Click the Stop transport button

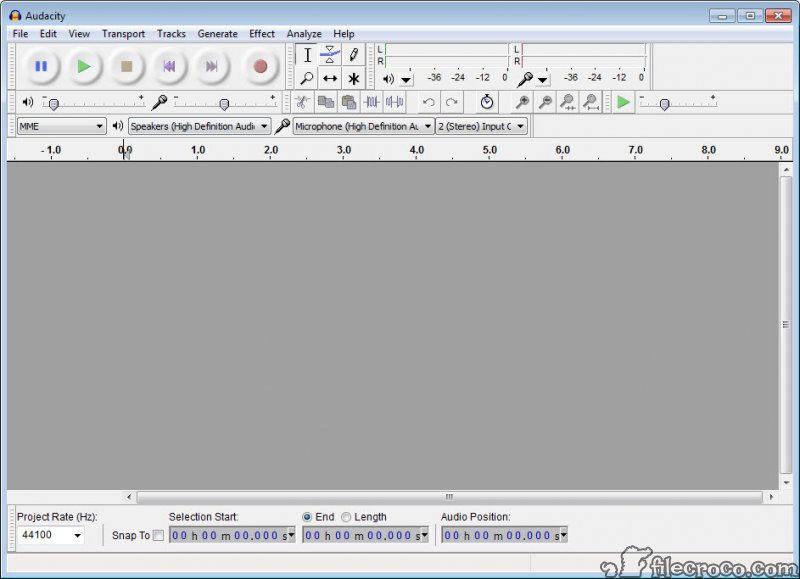(x=126, y=66)
